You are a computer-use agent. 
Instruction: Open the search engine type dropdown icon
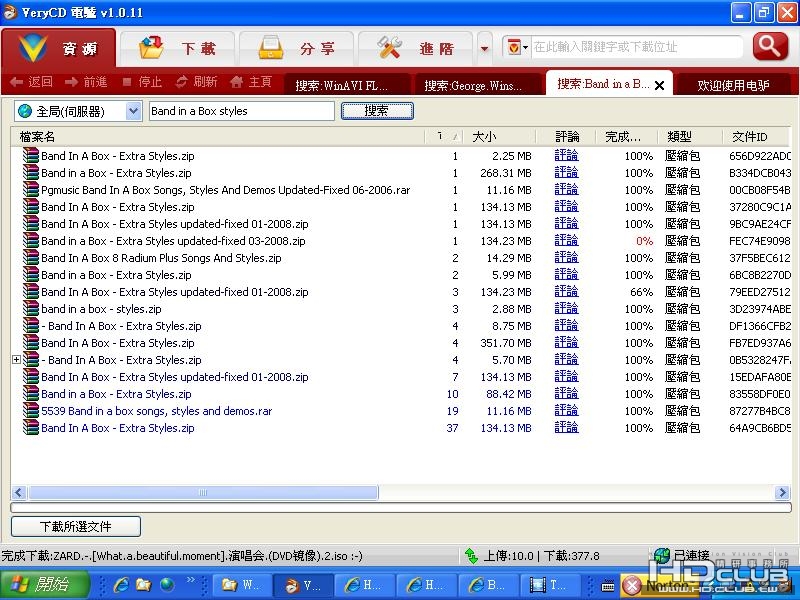(x=517, y=47)
